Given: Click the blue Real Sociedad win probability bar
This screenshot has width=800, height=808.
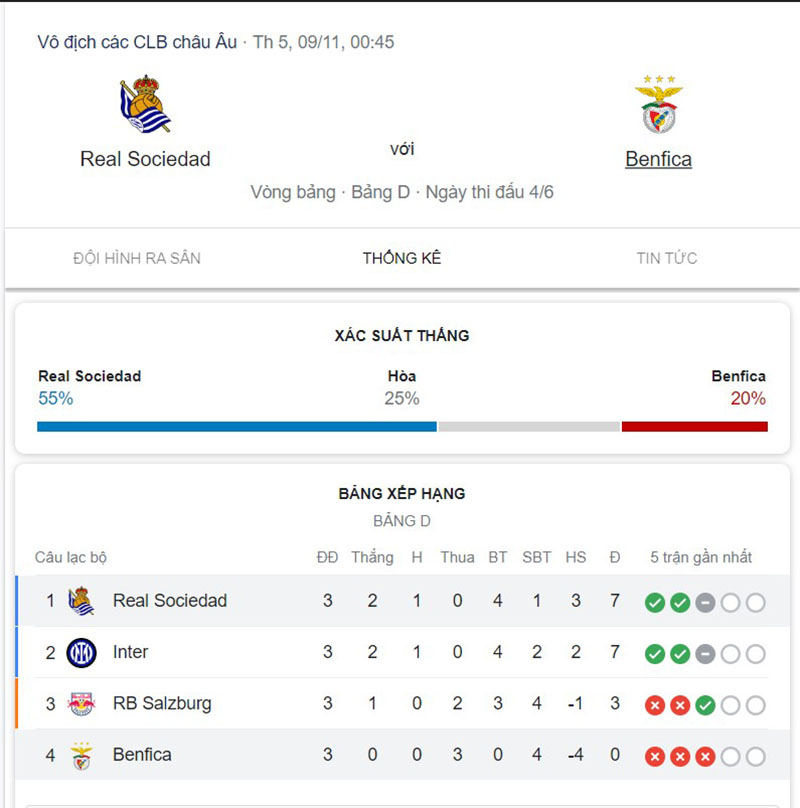Looking at the screenshot, I should pyautogui.click(x=236, y=426).
